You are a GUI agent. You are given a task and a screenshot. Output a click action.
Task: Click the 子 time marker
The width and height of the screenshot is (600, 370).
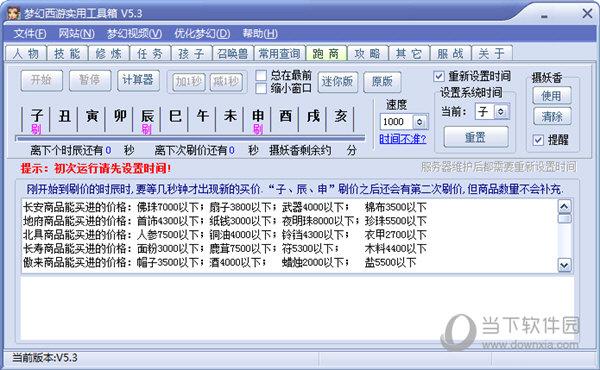tap(36, 116)
